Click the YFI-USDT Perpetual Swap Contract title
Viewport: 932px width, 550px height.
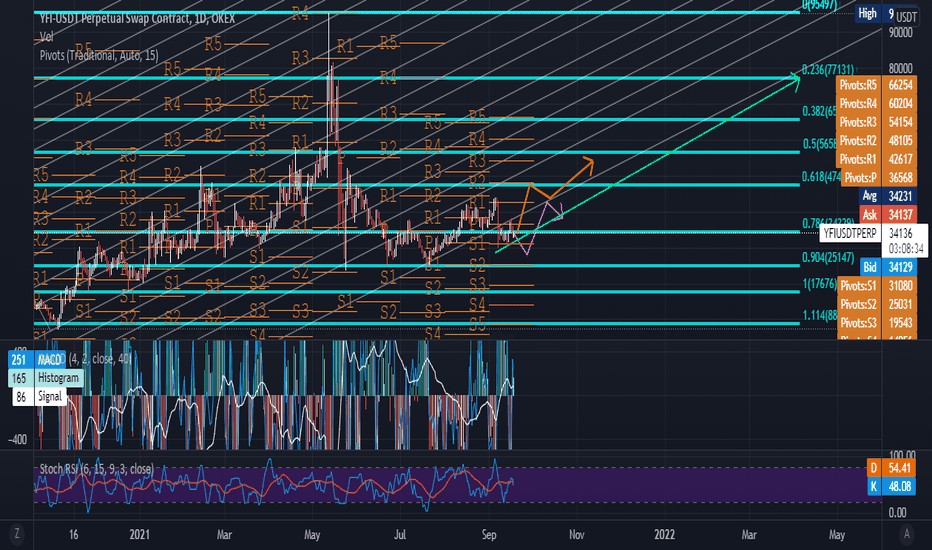(137, 18)
